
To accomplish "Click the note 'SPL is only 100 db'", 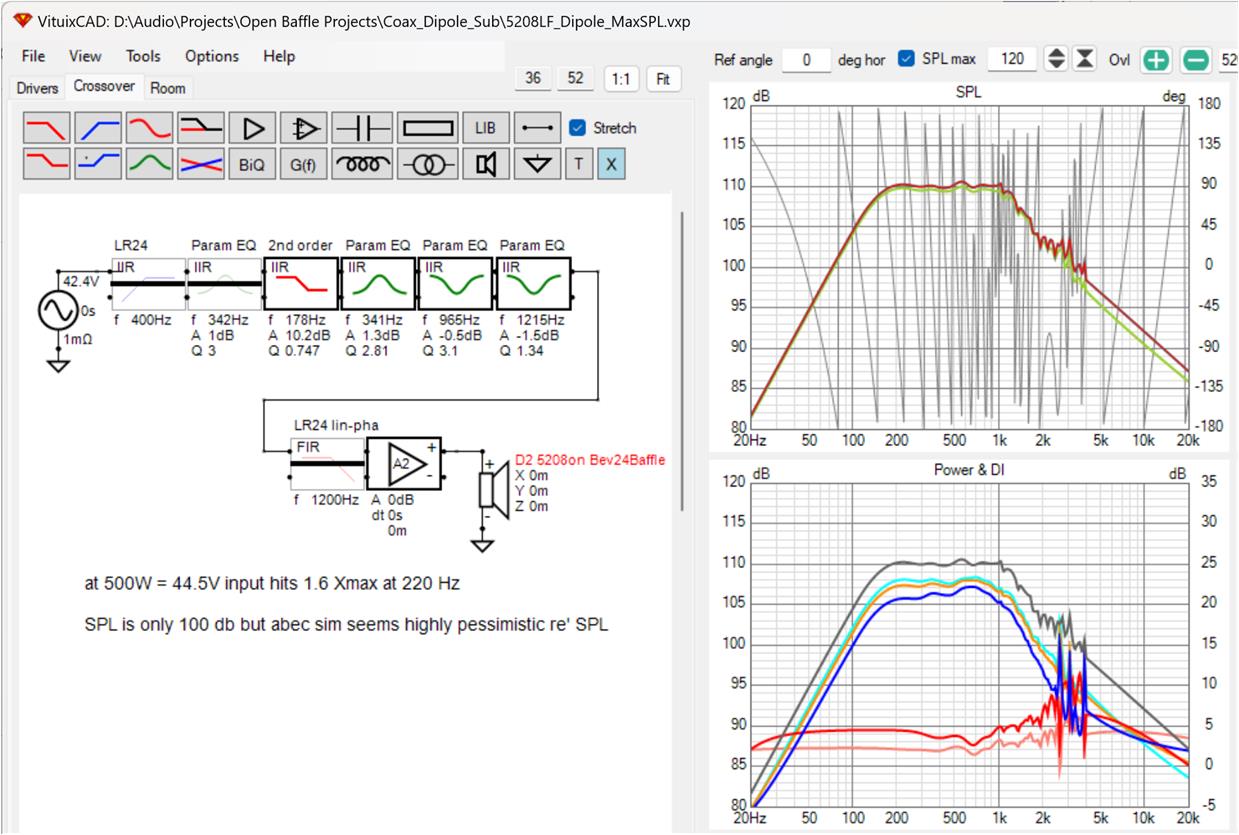I will point(346,625).
